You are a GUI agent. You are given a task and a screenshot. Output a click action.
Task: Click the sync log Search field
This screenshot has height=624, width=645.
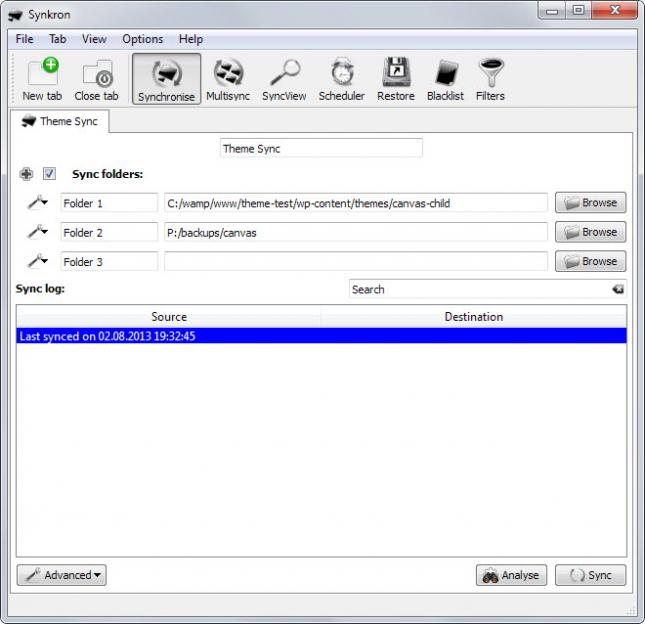click(478, 289)
